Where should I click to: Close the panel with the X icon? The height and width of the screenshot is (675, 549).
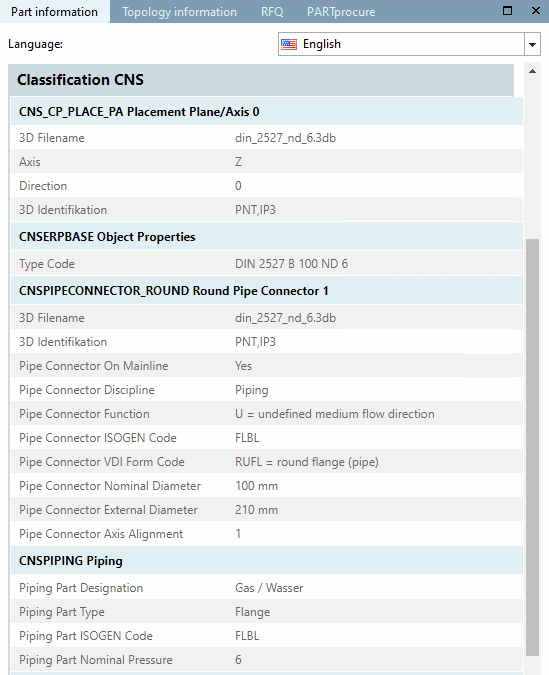536,11
